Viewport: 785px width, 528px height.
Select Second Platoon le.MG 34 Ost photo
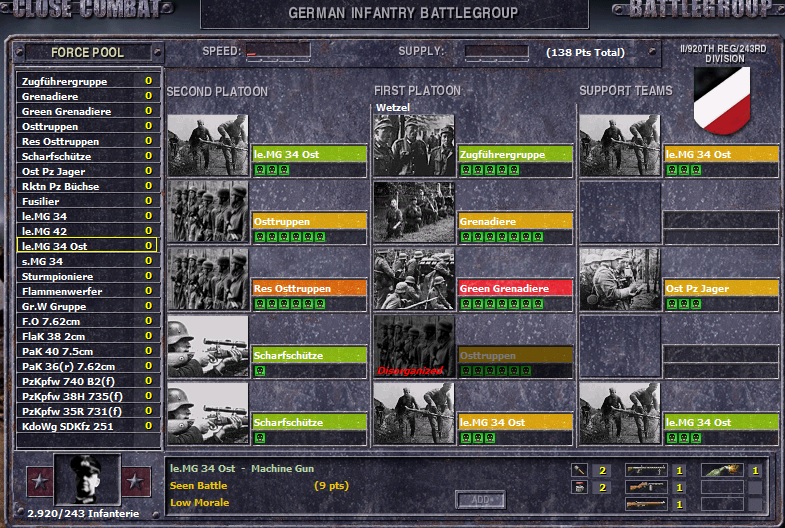(208, 145)
